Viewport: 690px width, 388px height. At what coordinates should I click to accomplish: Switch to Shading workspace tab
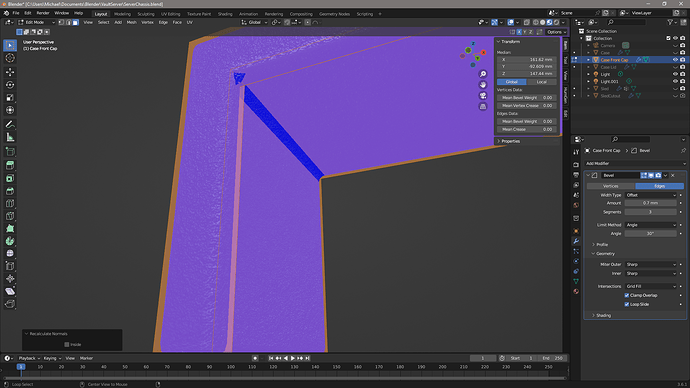click(x=225, y=14)
